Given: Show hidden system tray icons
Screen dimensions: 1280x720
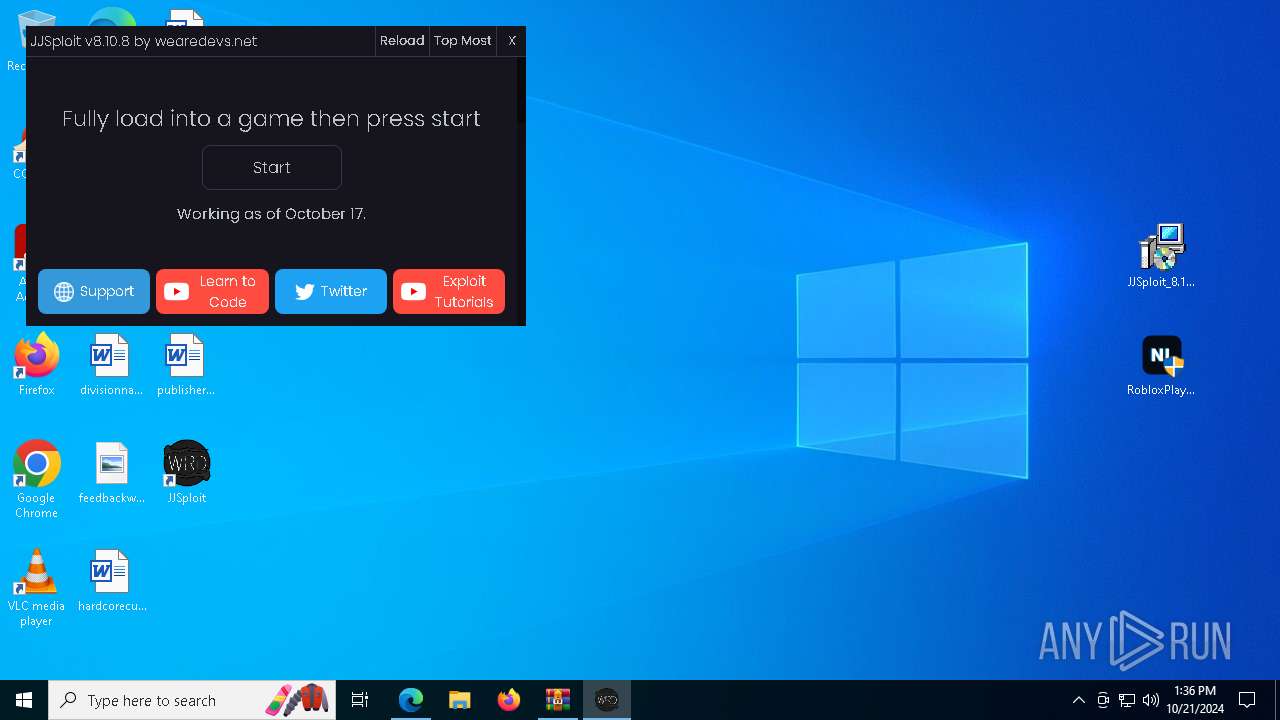Looking at the screenshot, I should pyautogui.click(x=1078, y=700).
